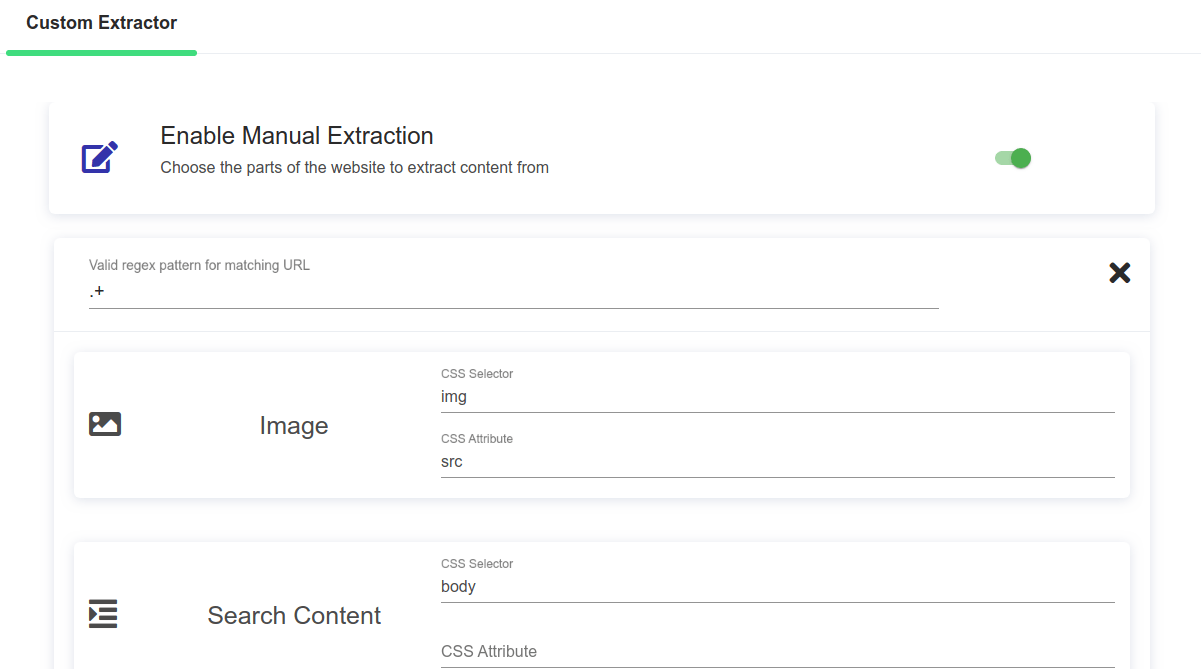Click the Search Content list icon

pyautogui.click(x=103, y=614)
